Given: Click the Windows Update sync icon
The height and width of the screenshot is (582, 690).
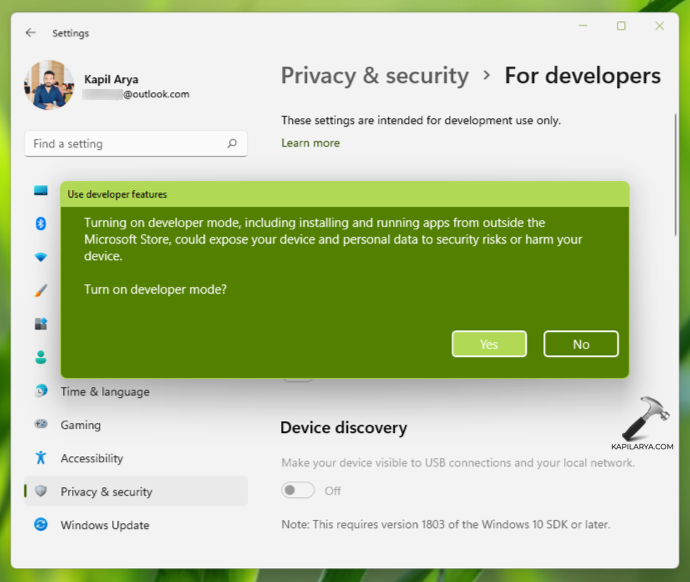Looking at the screenshot, I should pos(41,525).
